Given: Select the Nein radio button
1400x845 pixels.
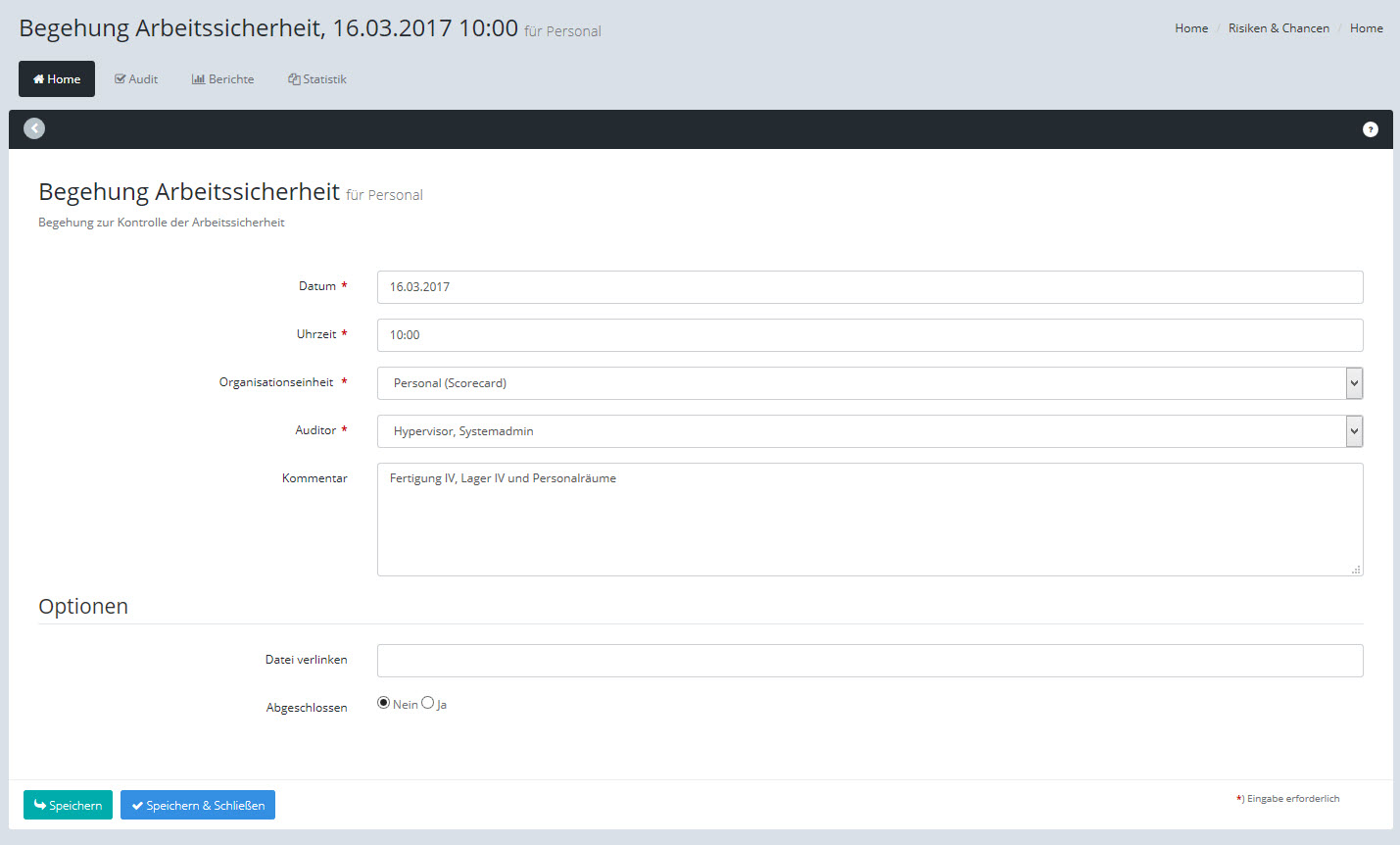Looking at the screenshot, I should [384, 703].
